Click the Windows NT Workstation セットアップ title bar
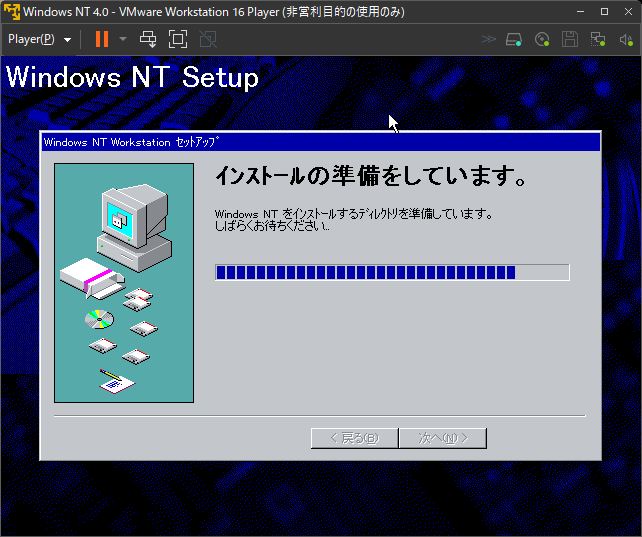This screenshot has width=642, height=537. (321, 142)
